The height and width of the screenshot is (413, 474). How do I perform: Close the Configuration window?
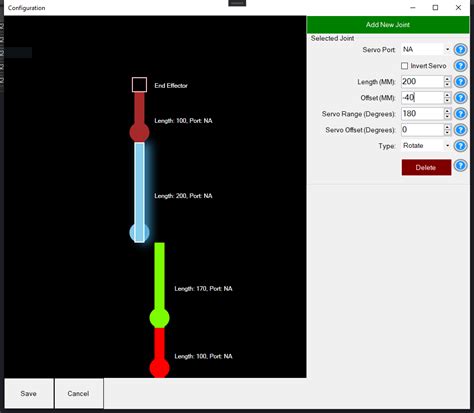[x=458, y=8]
